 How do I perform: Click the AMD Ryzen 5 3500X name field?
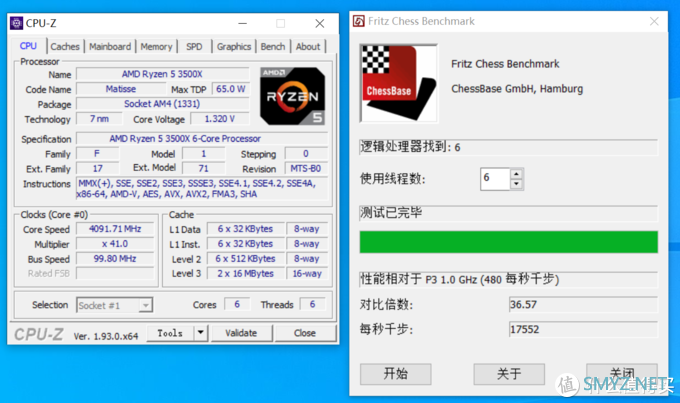(163, 74)
